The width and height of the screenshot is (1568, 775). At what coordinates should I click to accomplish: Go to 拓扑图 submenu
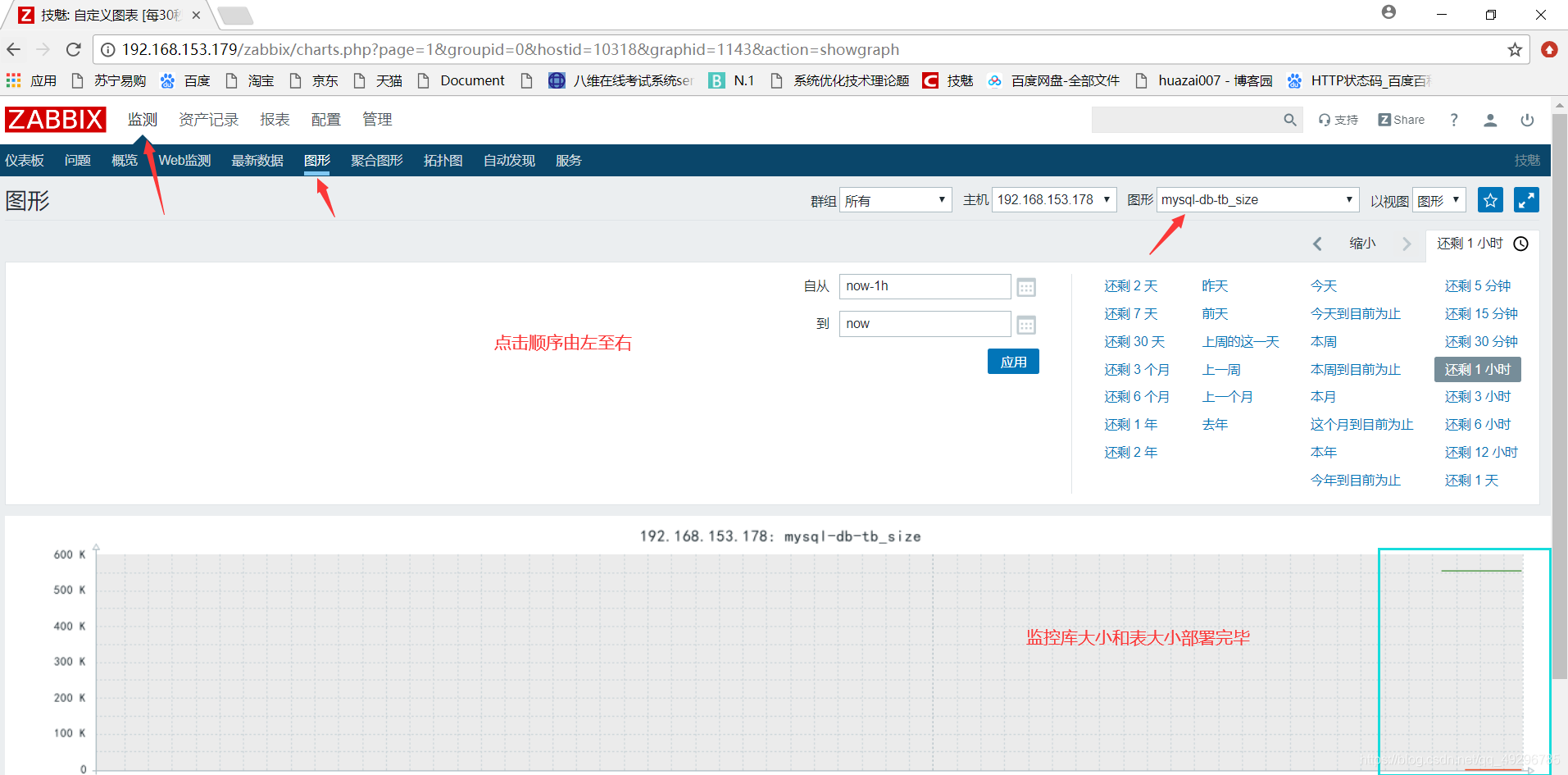pyautogui.click(x=443, y=161)
